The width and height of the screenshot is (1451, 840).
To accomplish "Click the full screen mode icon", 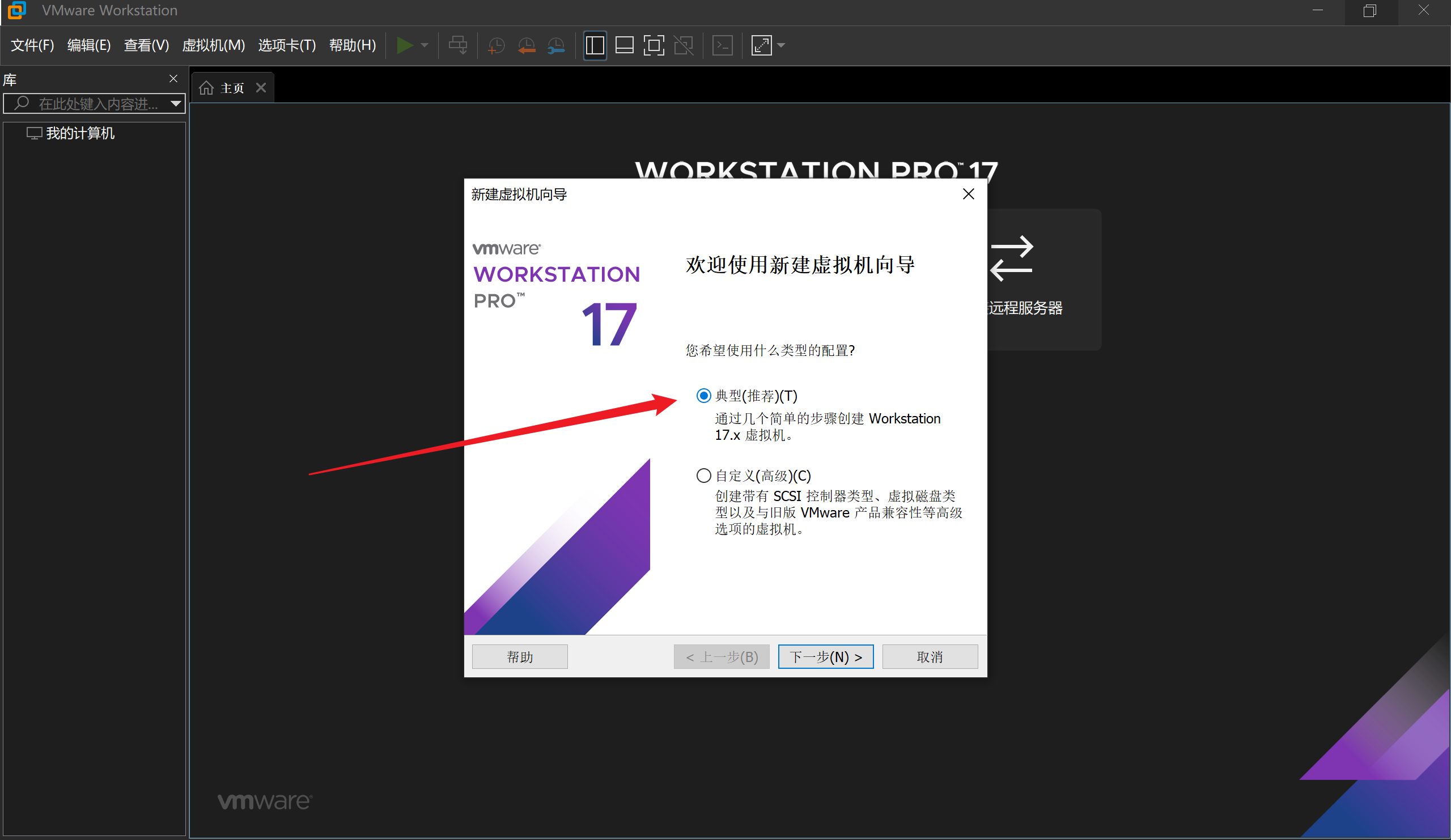I will (x=654, y=45).
